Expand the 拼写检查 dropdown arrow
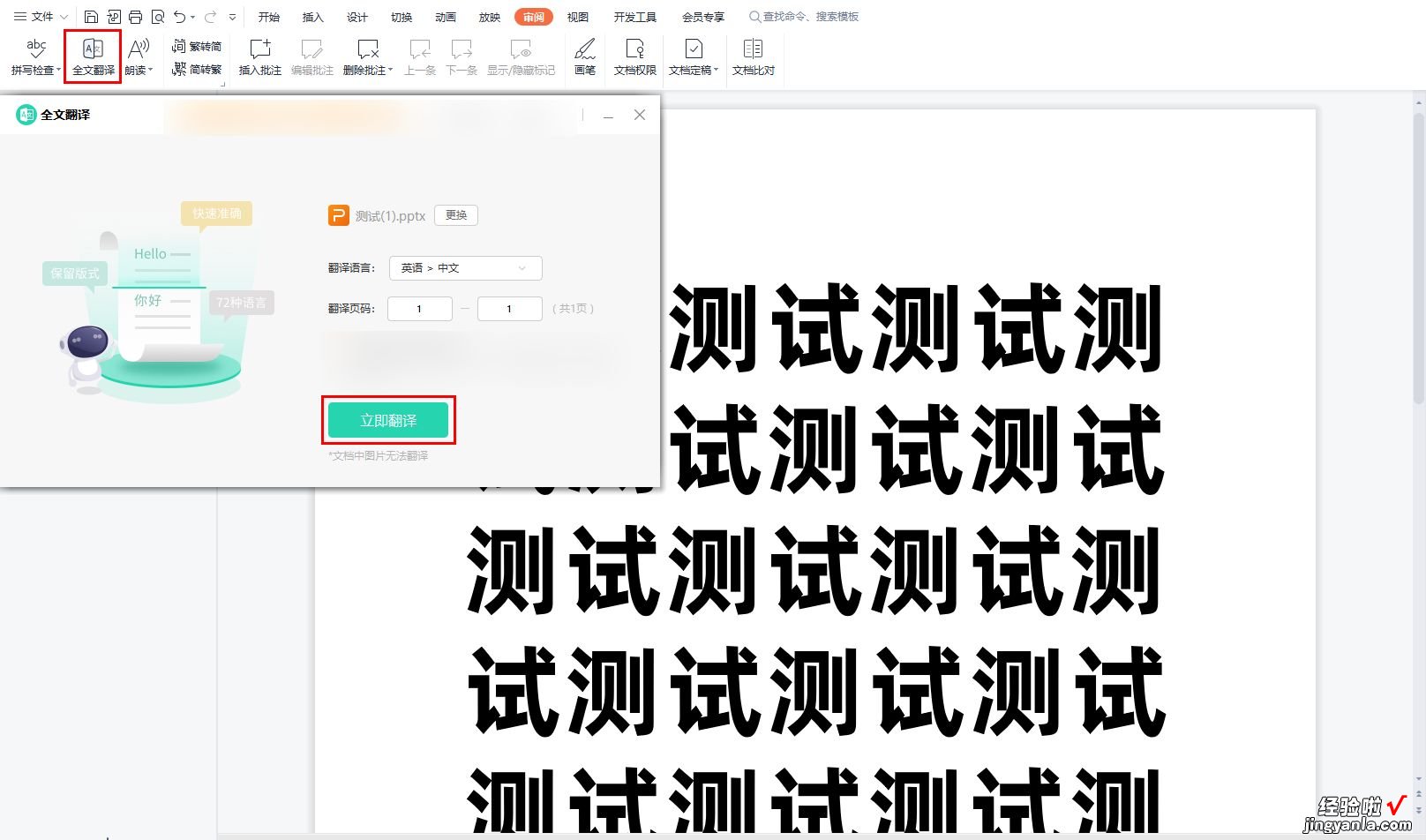The height and width of the screenshot is (840, 1426). [58, 71]
